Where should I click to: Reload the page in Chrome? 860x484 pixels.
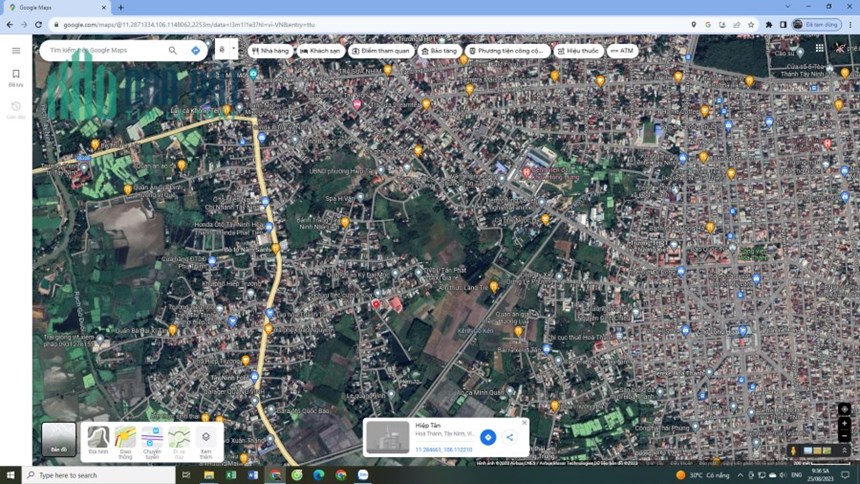pyautogui.click(x=38, y=25)
